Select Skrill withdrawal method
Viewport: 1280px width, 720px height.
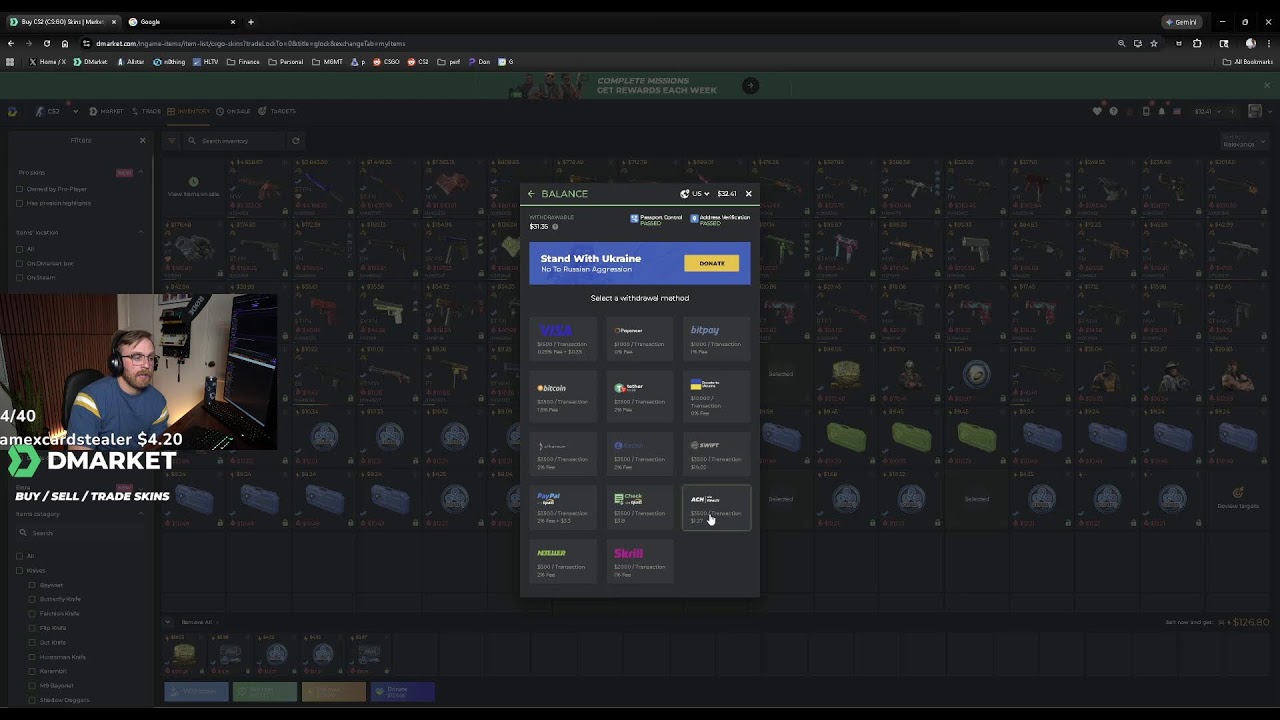point(640,562)
